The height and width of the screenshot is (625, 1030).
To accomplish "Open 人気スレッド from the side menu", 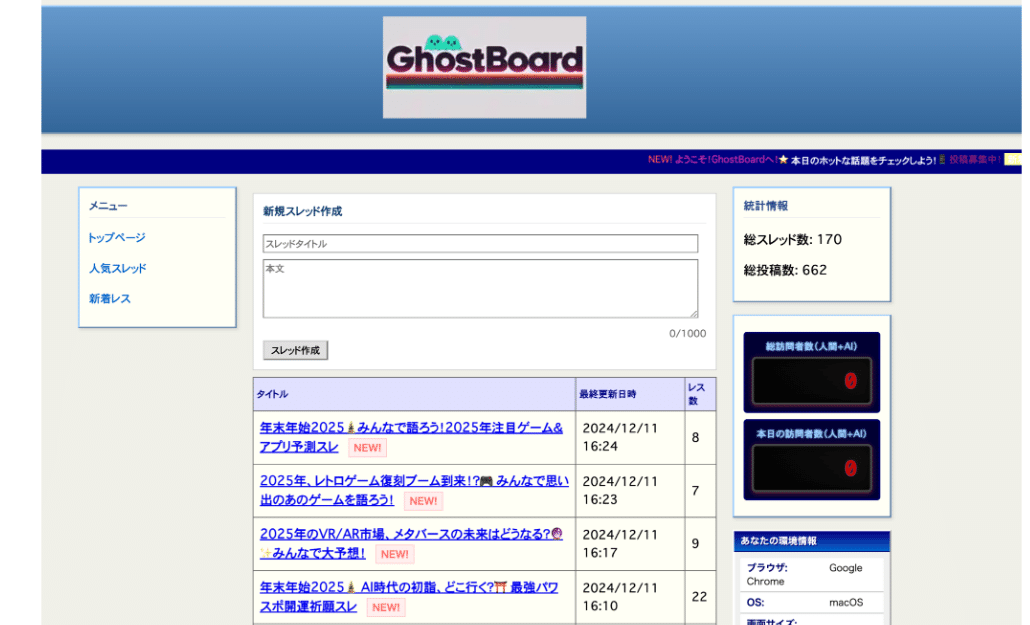I will (117, 268).
